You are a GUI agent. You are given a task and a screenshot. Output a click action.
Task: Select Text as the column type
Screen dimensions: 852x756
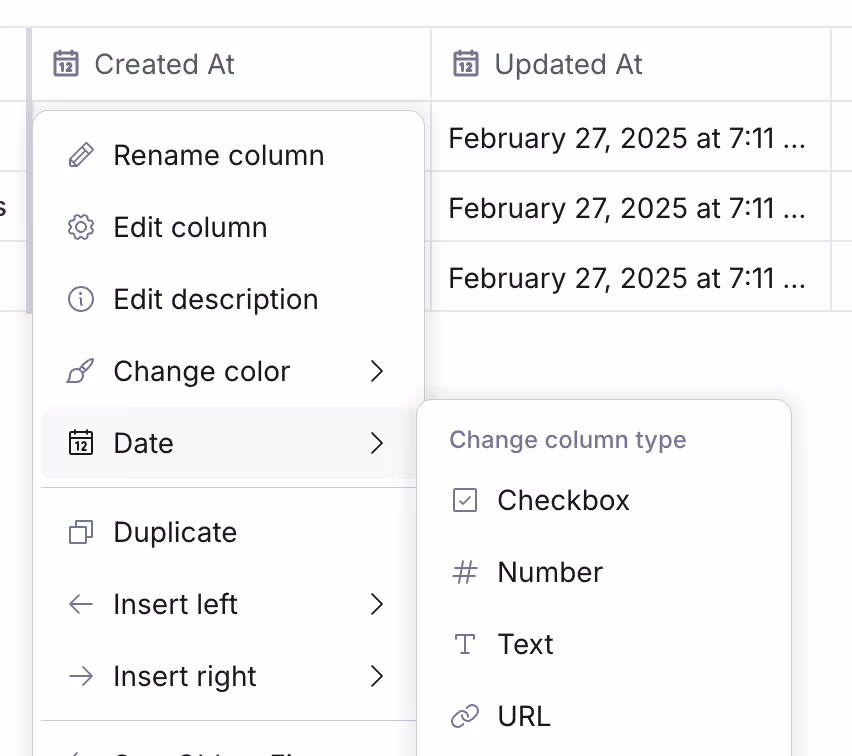604,644
